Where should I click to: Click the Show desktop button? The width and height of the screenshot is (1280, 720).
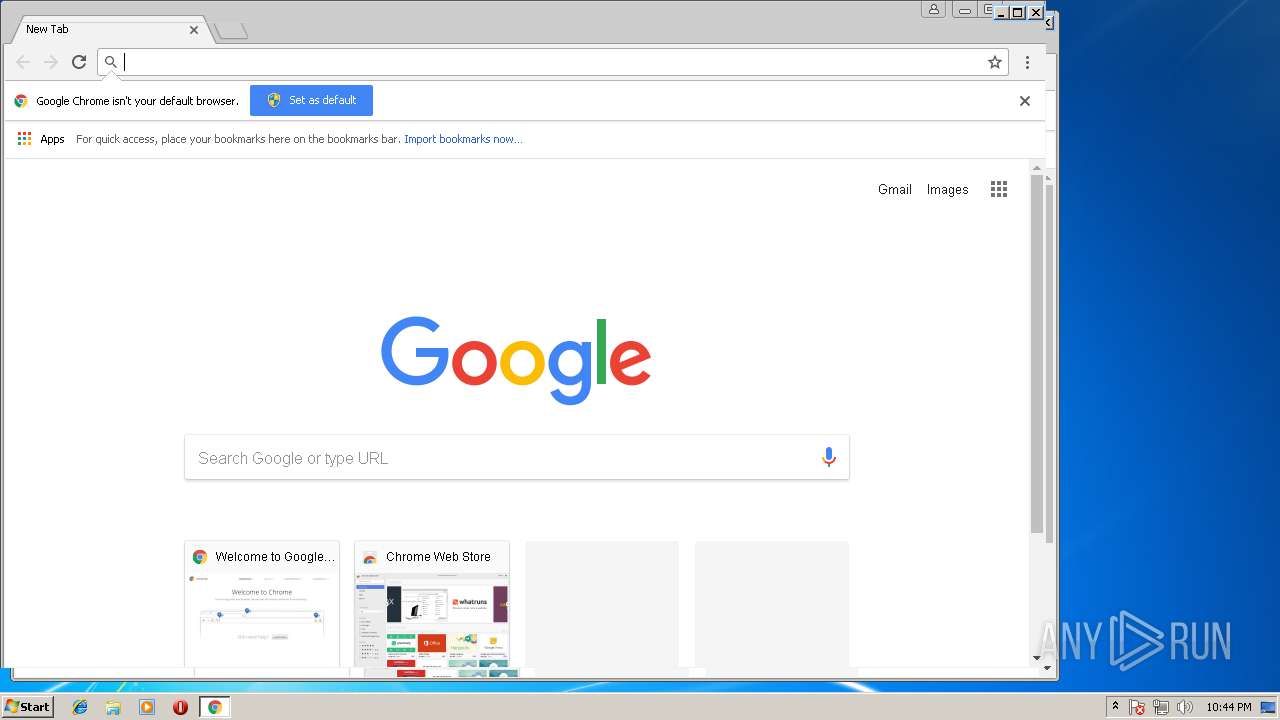[1270, 707]
